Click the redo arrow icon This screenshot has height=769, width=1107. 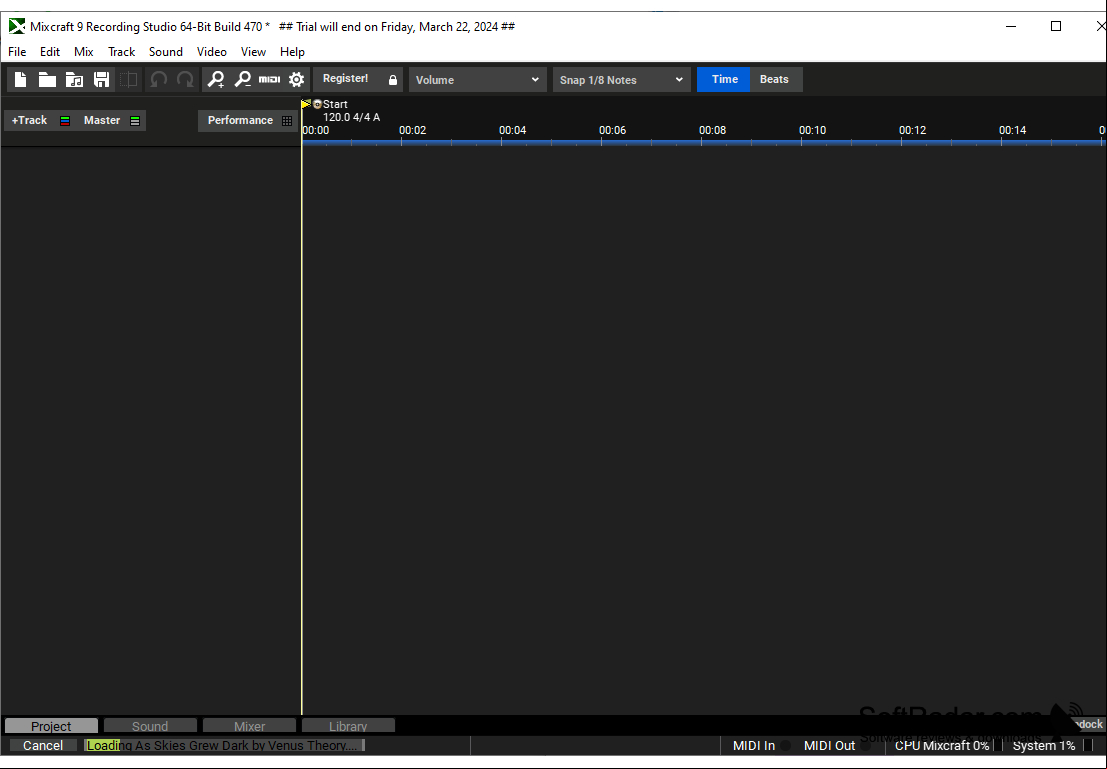coord(185,80)
